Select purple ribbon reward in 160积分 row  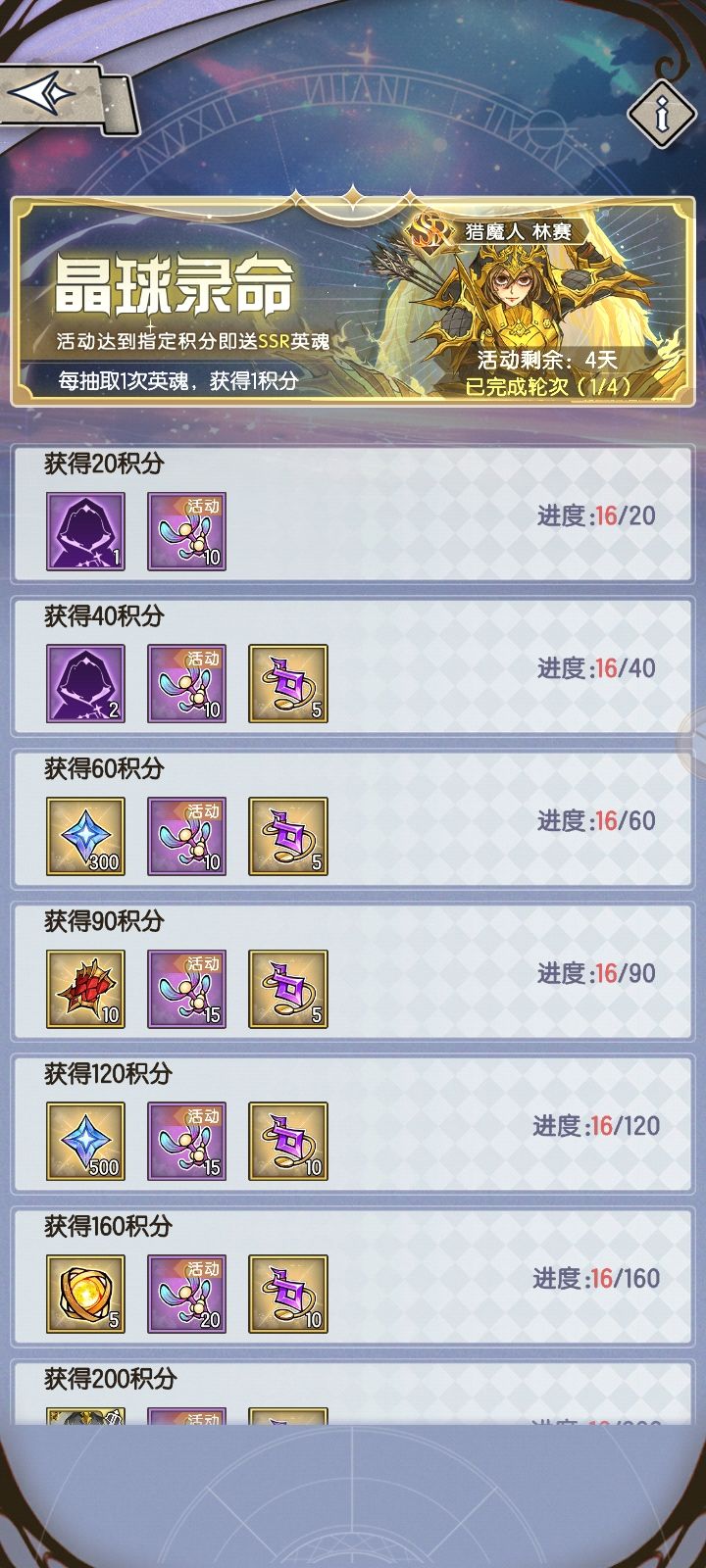pyautogui.click(x=288, y=1295)
